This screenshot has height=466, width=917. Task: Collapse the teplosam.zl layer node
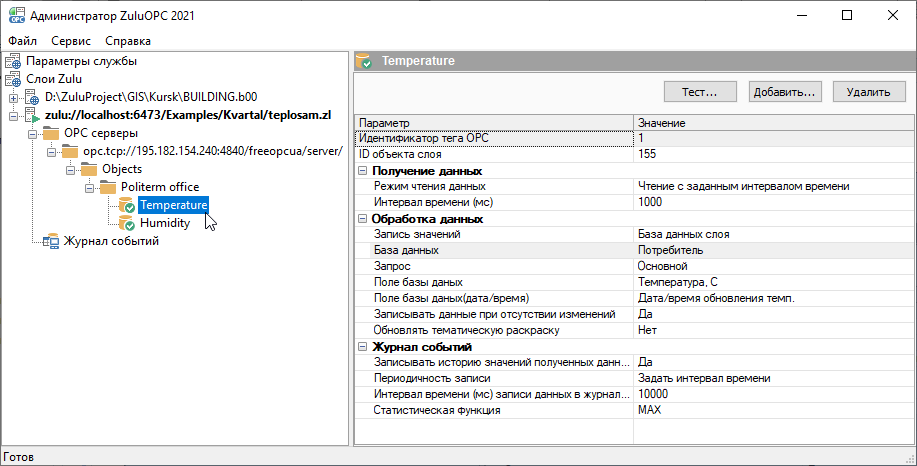[x=13, y=116]
